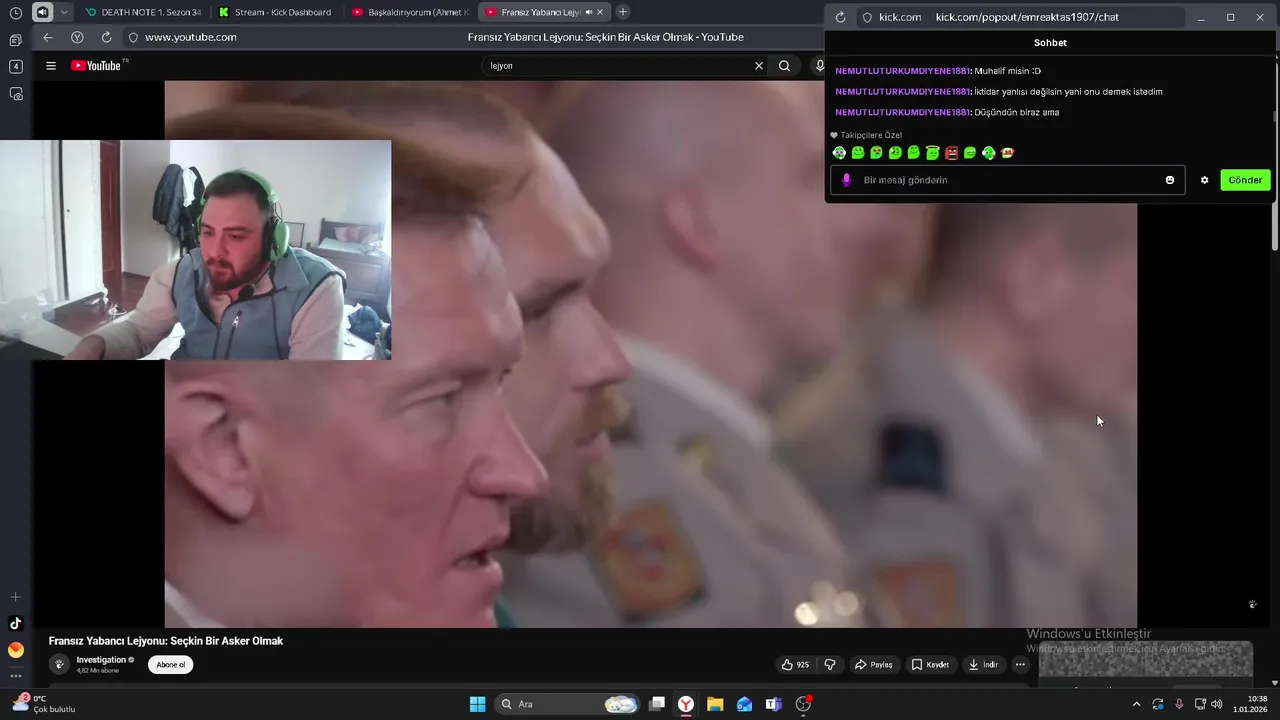The width and height of the screenshot is (1280, 720).
Task: Click the 'Takipçilere Özel' label
Action: 871,135
